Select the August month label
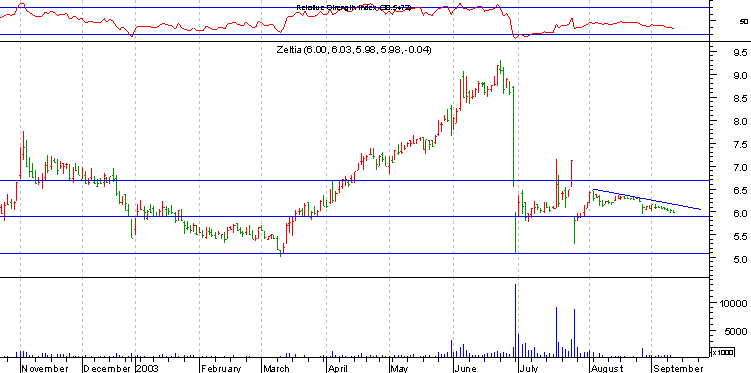This screenshot has height=373, width=751. coord(607,369)
